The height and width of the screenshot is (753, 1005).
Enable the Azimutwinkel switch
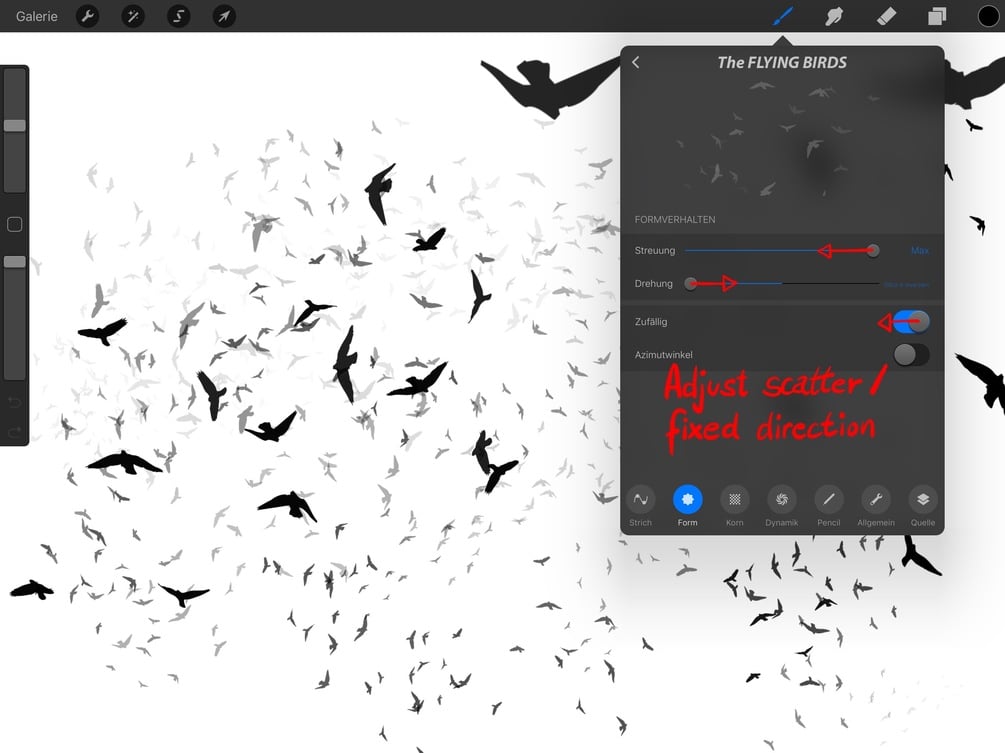911,354
